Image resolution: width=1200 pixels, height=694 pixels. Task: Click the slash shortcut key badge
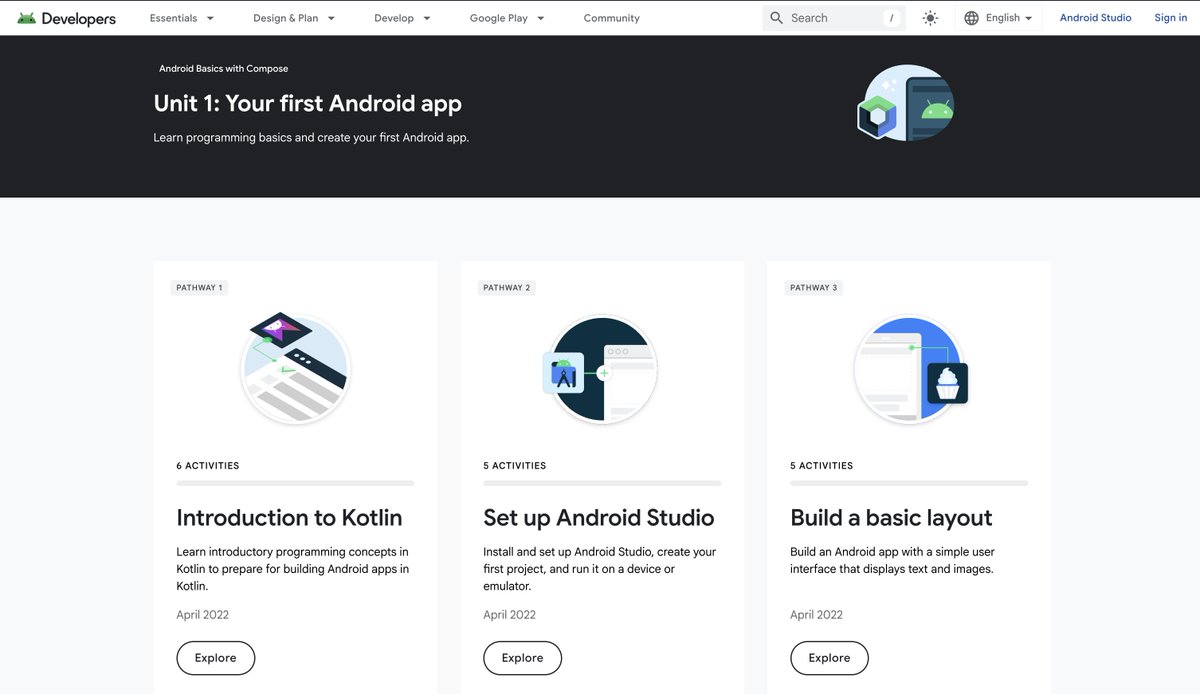(891, 18)
